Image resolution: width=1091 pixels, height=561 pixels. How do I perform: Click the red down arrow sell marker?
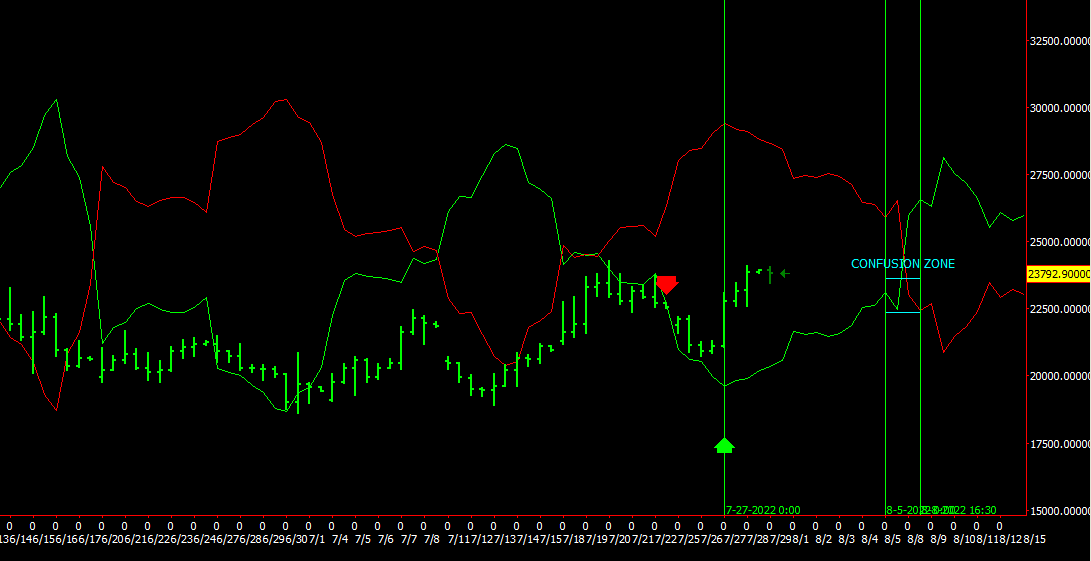click(x=667, y=285)
